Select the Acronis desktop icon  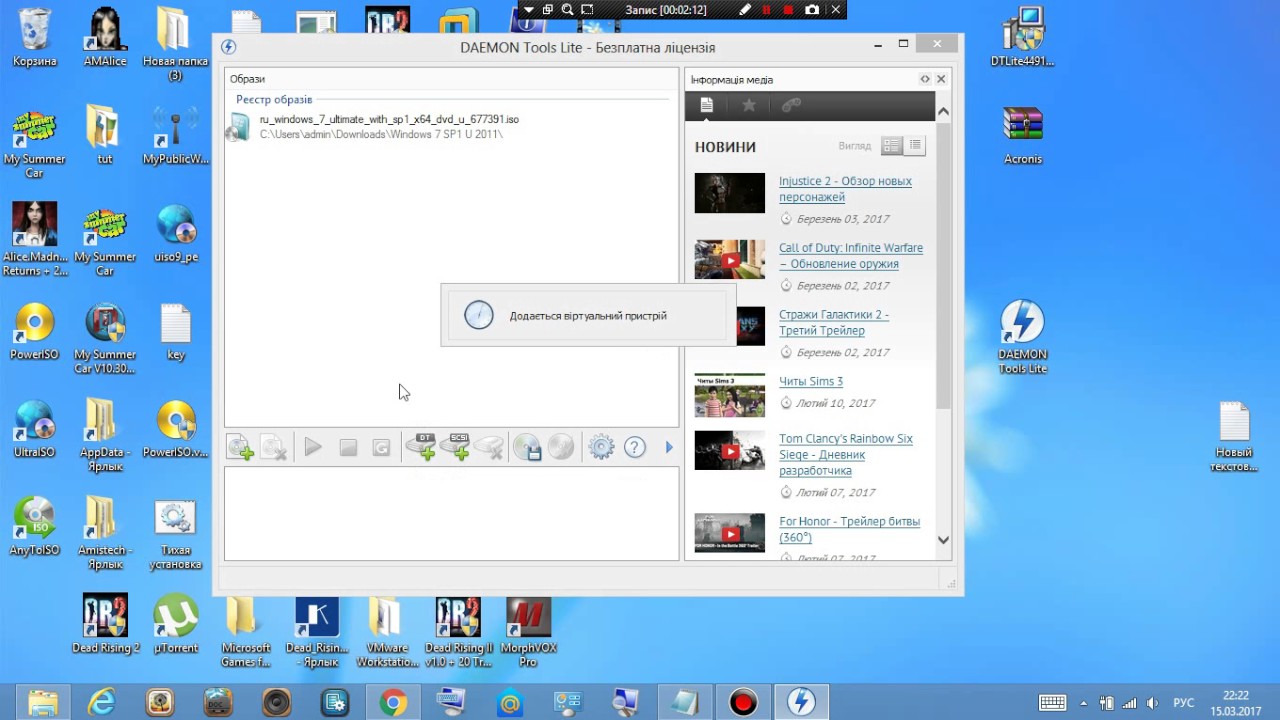pyautogui.click(x=1023, y=135)
